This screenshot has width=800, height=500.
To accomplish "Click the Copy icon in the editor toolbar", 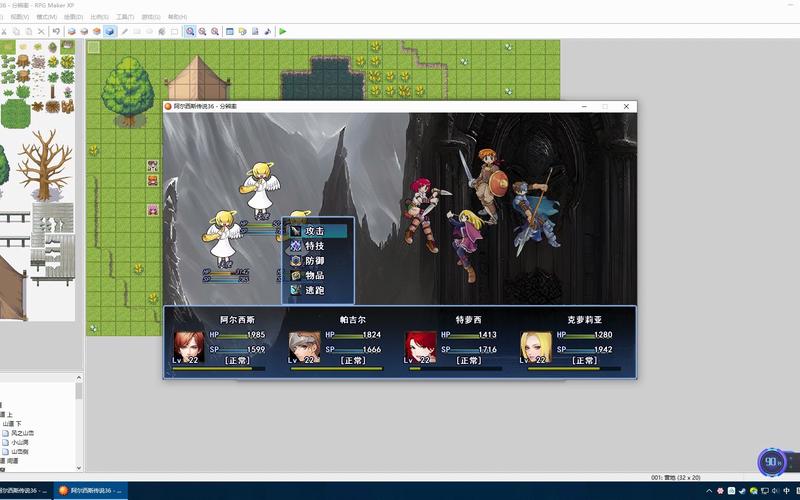I will pyautogui.click(x=16, y=32).
